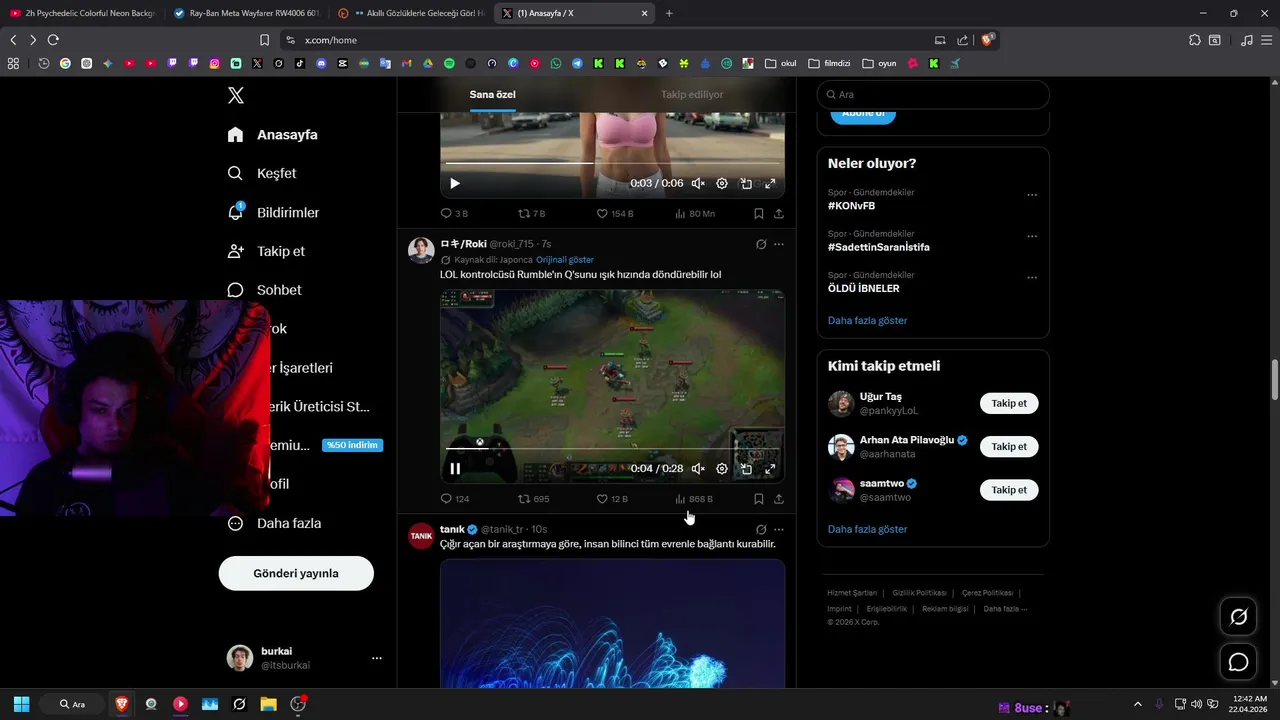
Task: Show more trends under Neler oluyor
Action: coord(867,320)
